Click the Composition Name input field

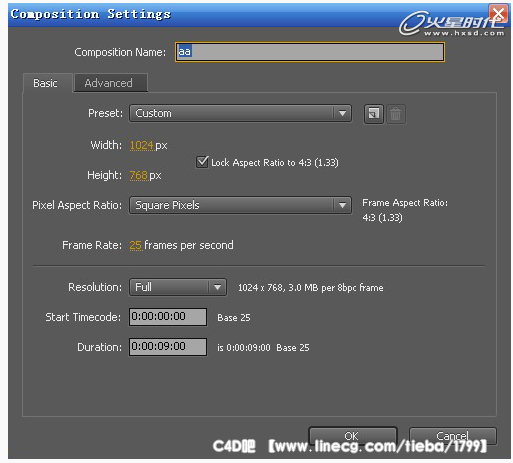[310, 52]
